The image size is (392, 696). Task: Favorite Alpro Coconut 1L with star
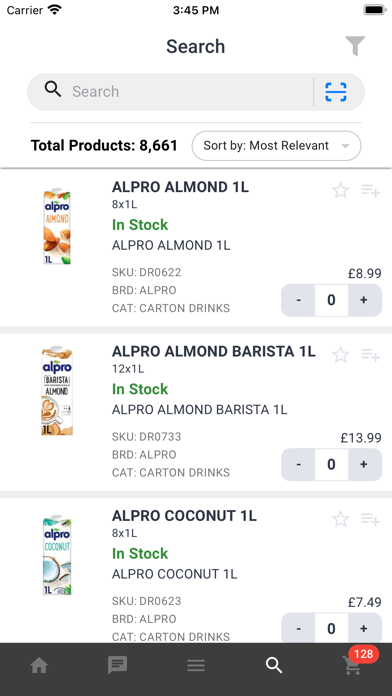(x=341, y=519)
